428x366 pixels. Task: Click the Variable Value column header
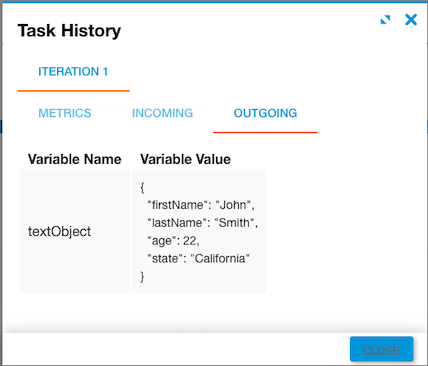click(x=185, y=159)
